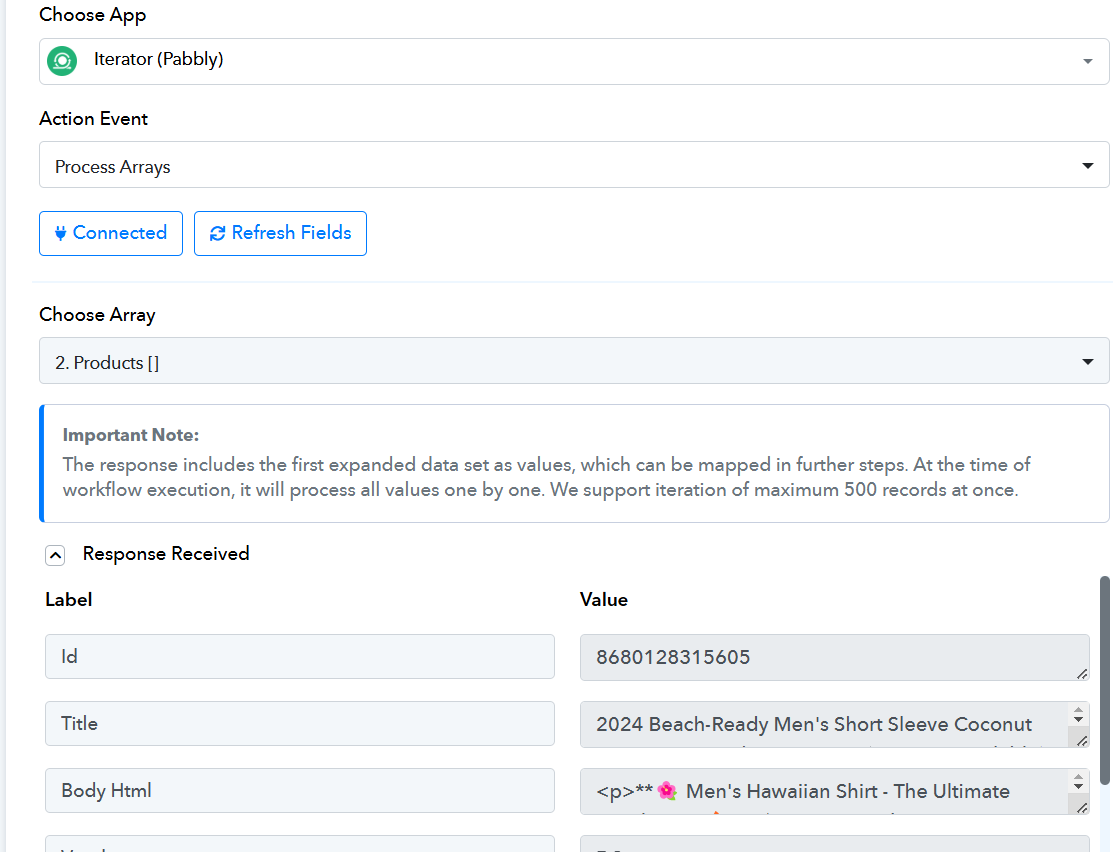Click the Response Received heading text
The width and height of the screenshot is (1113, 852).
(166, 554)
